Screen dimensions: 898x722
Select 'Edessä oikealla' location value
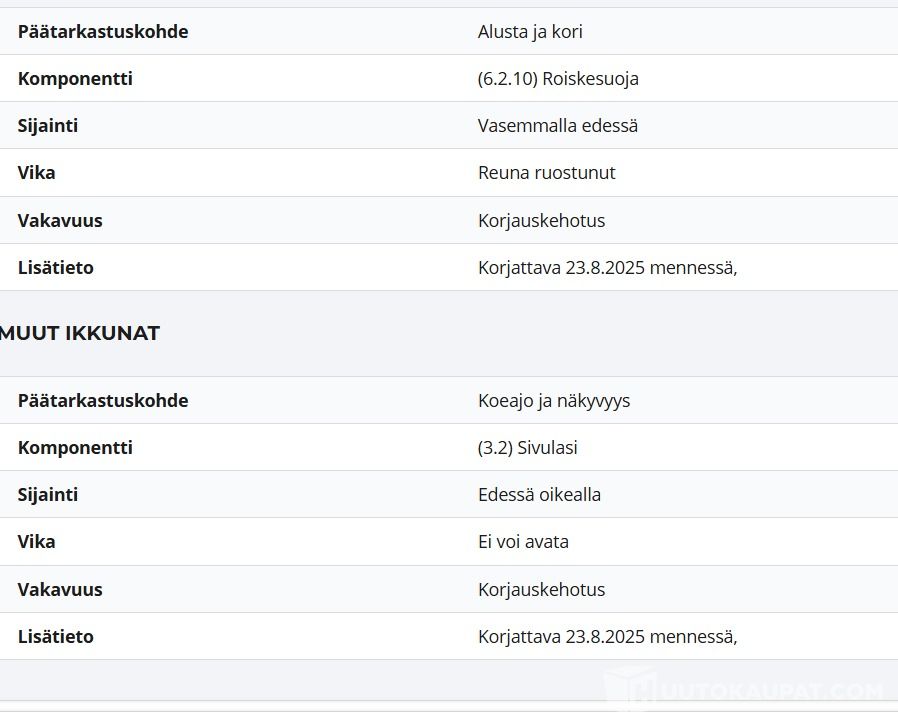point(539,495)
